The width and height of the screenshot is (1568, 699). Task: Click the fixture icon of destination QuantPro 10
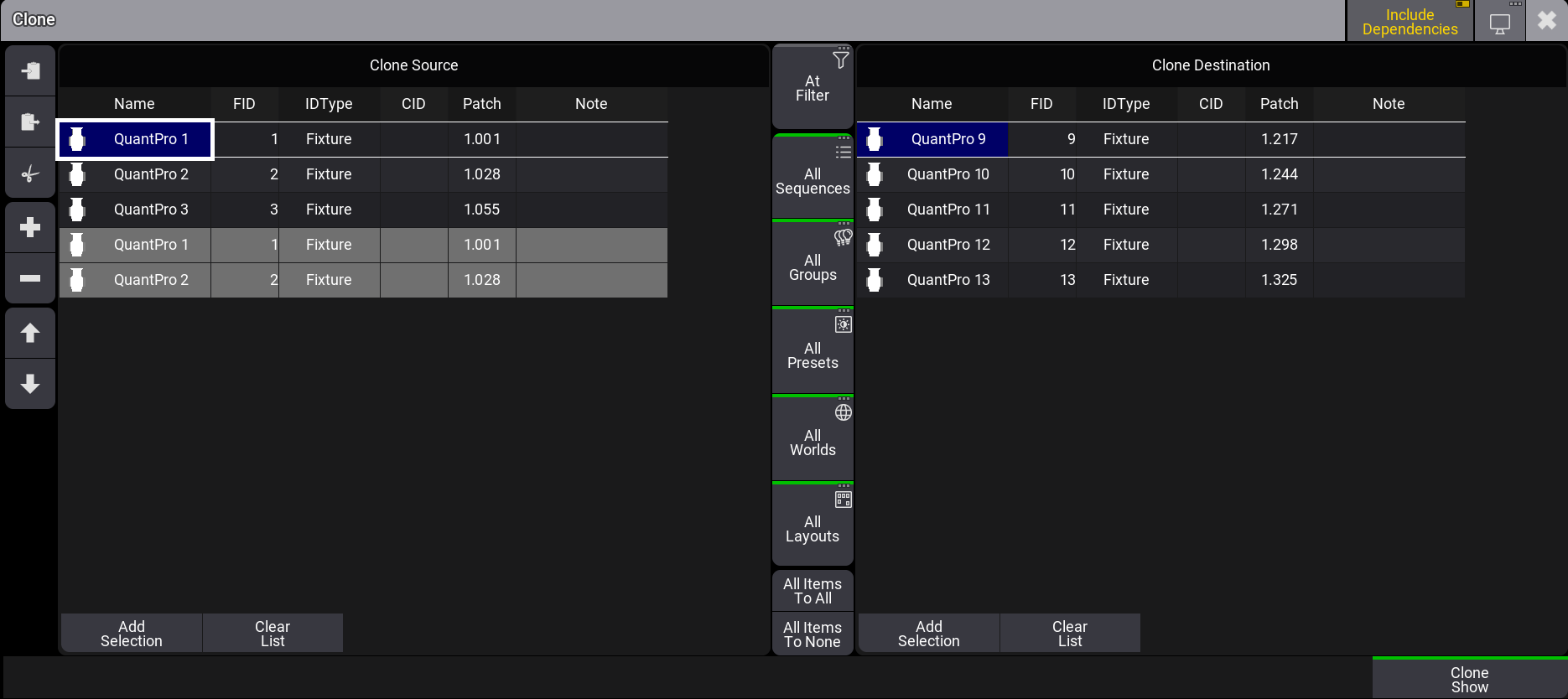(875, 174)
